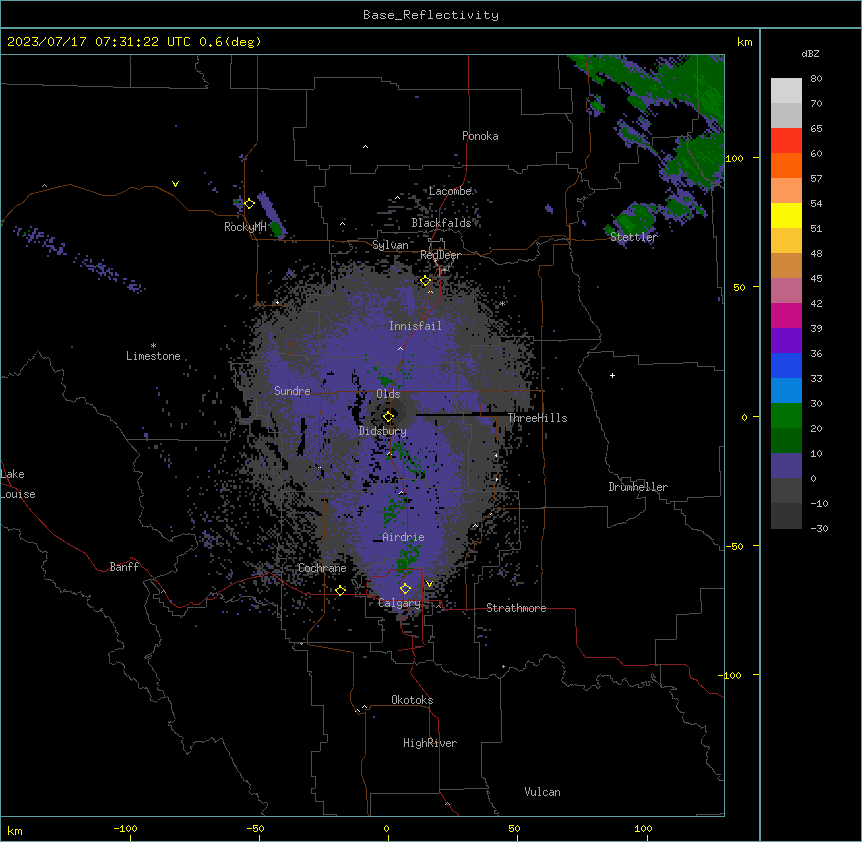Click the Didsbury town label
The height and width of the screenshot is (842, 862).
click(x=383, y=431)
